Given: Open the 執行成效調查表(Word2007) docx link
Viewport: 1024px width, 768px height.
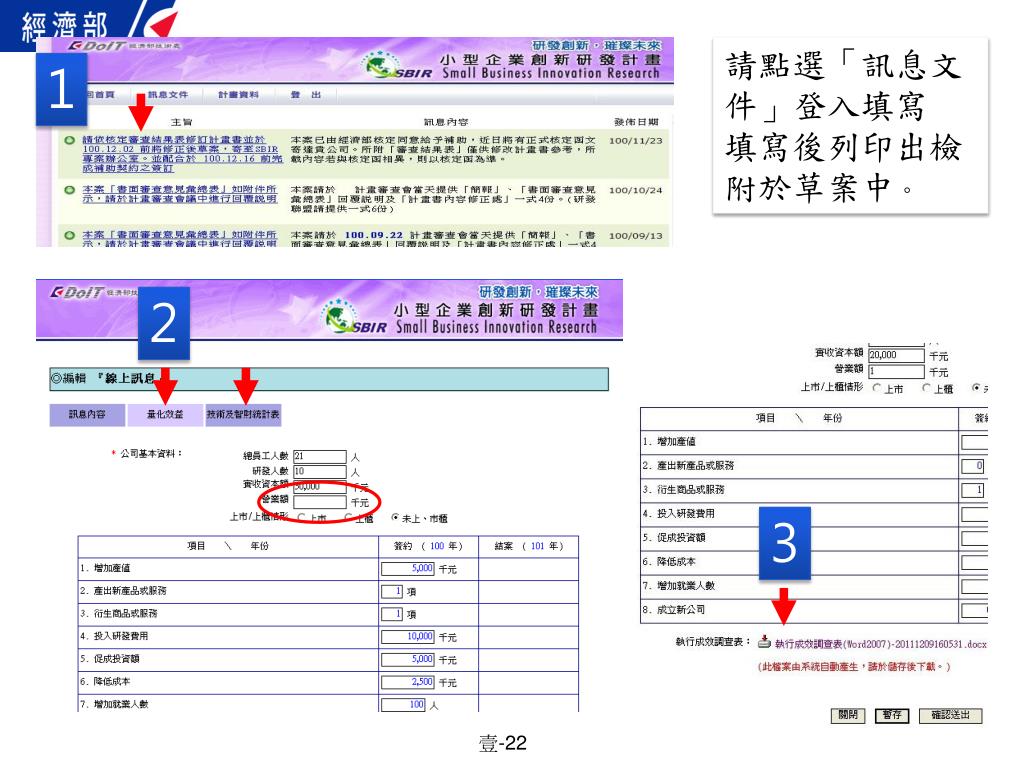Looking at the screenshot, I should click(880, 644).
